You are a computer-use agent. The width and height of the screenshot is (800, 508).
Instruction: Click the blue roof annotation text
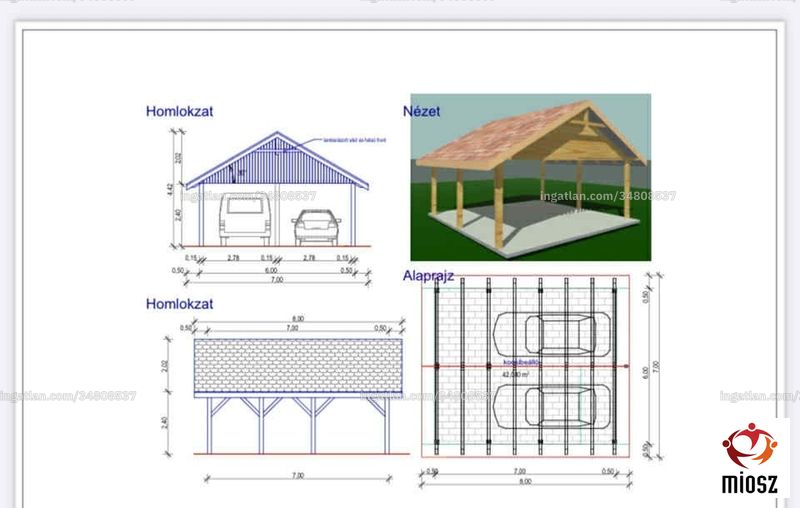355,140
